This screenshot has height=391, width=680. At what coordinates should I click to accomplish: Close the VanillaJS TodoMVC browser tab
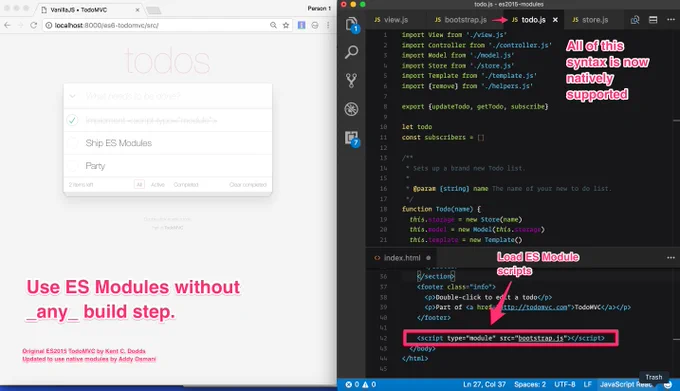pyautogui.click(x=137, y=10)
